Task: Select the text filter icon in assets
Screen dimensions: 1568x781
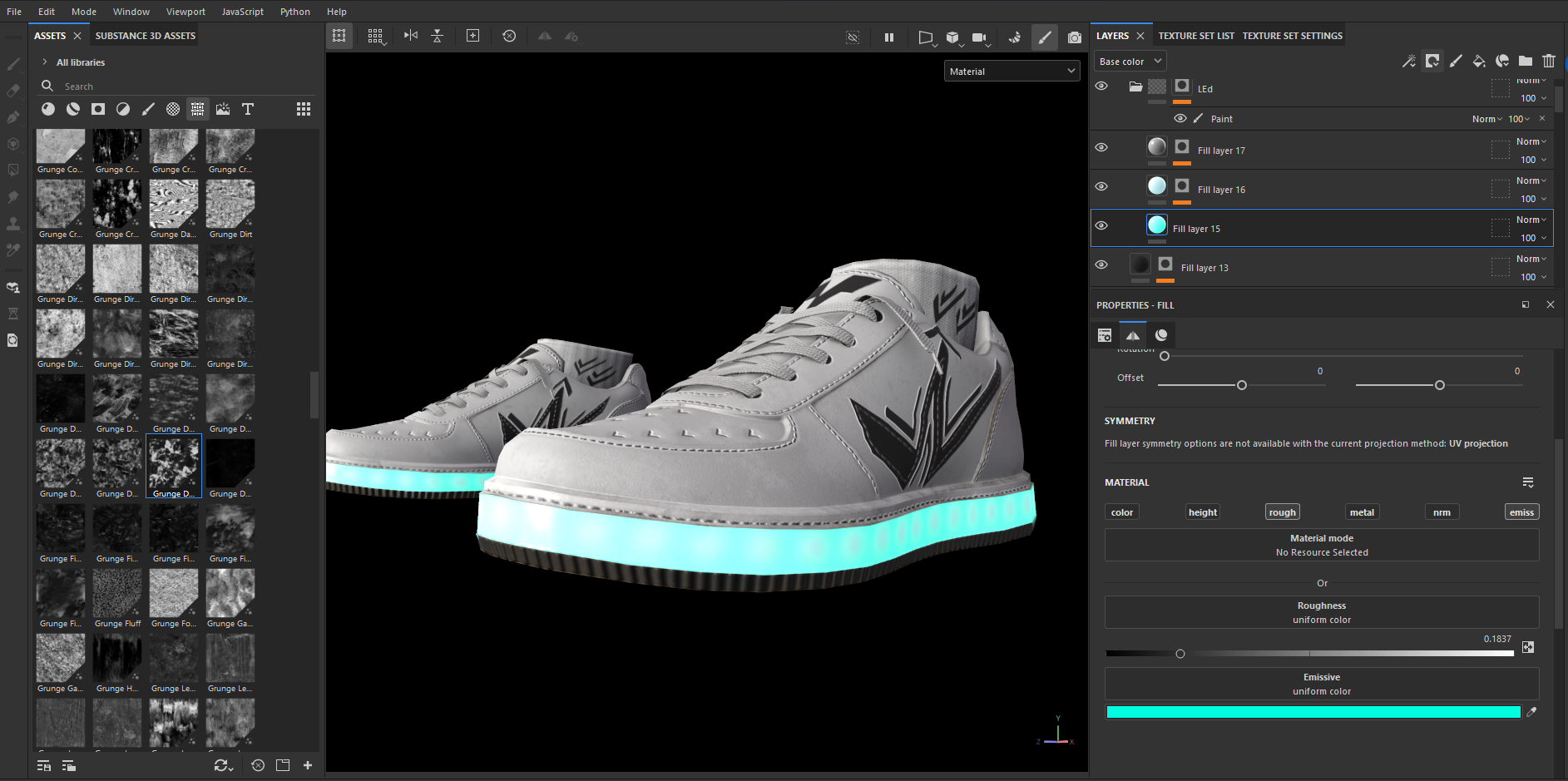Action: pos(247,109)
